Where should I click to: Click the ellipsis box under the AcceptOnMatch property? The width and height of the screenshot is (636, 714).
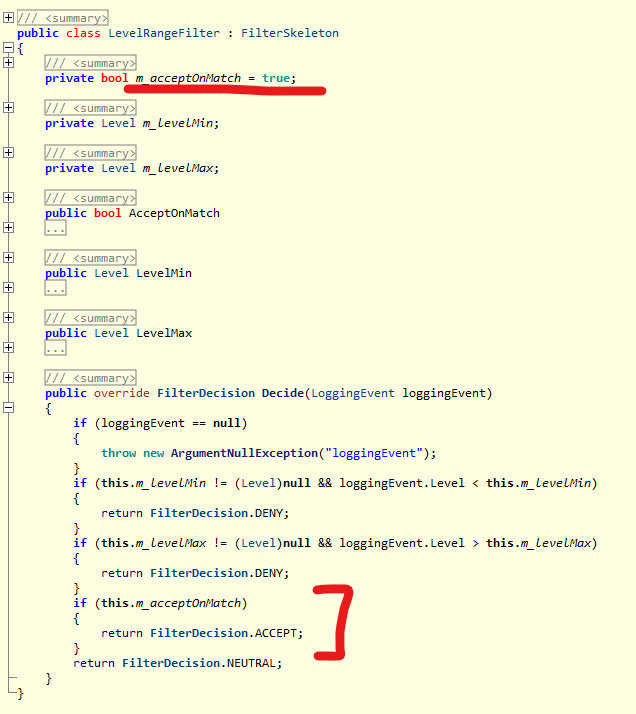click(55, 228)
